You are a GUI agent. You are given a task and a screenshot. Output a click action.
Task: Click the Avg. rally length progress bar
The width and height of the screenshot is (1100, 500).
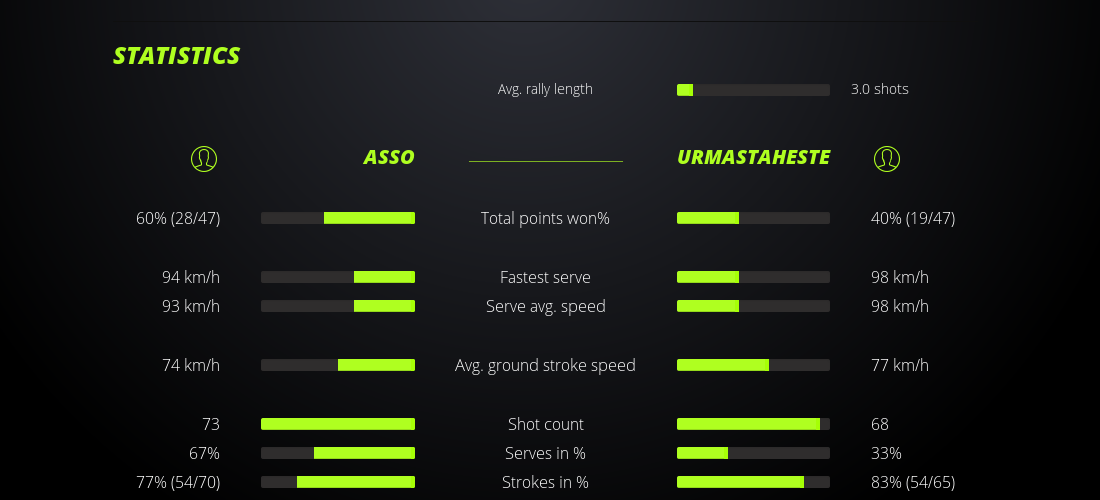pos(753,90)
